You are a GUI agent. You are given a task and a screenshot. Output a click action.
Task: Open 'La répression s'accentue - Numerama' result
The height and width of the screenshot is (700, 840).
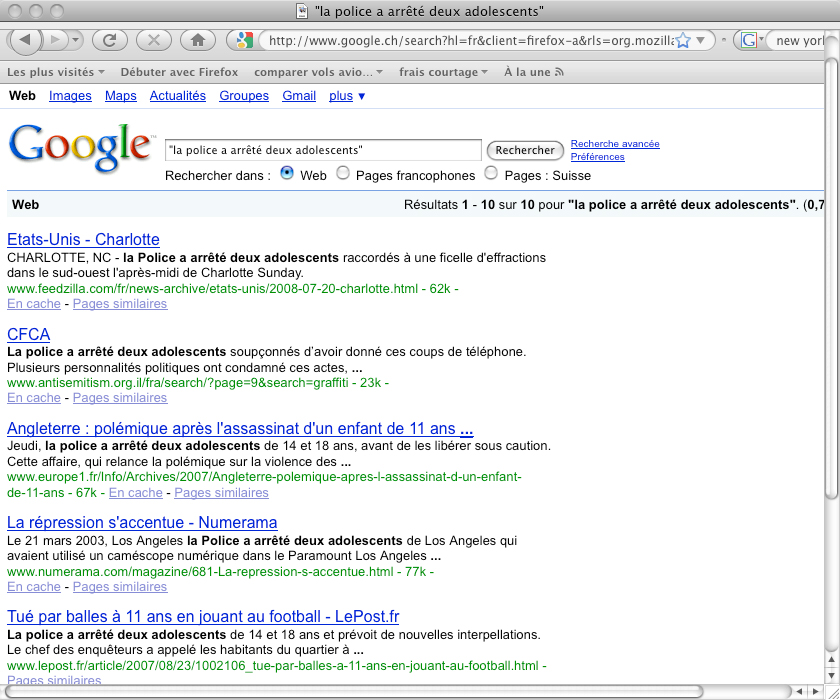[142, 522]
